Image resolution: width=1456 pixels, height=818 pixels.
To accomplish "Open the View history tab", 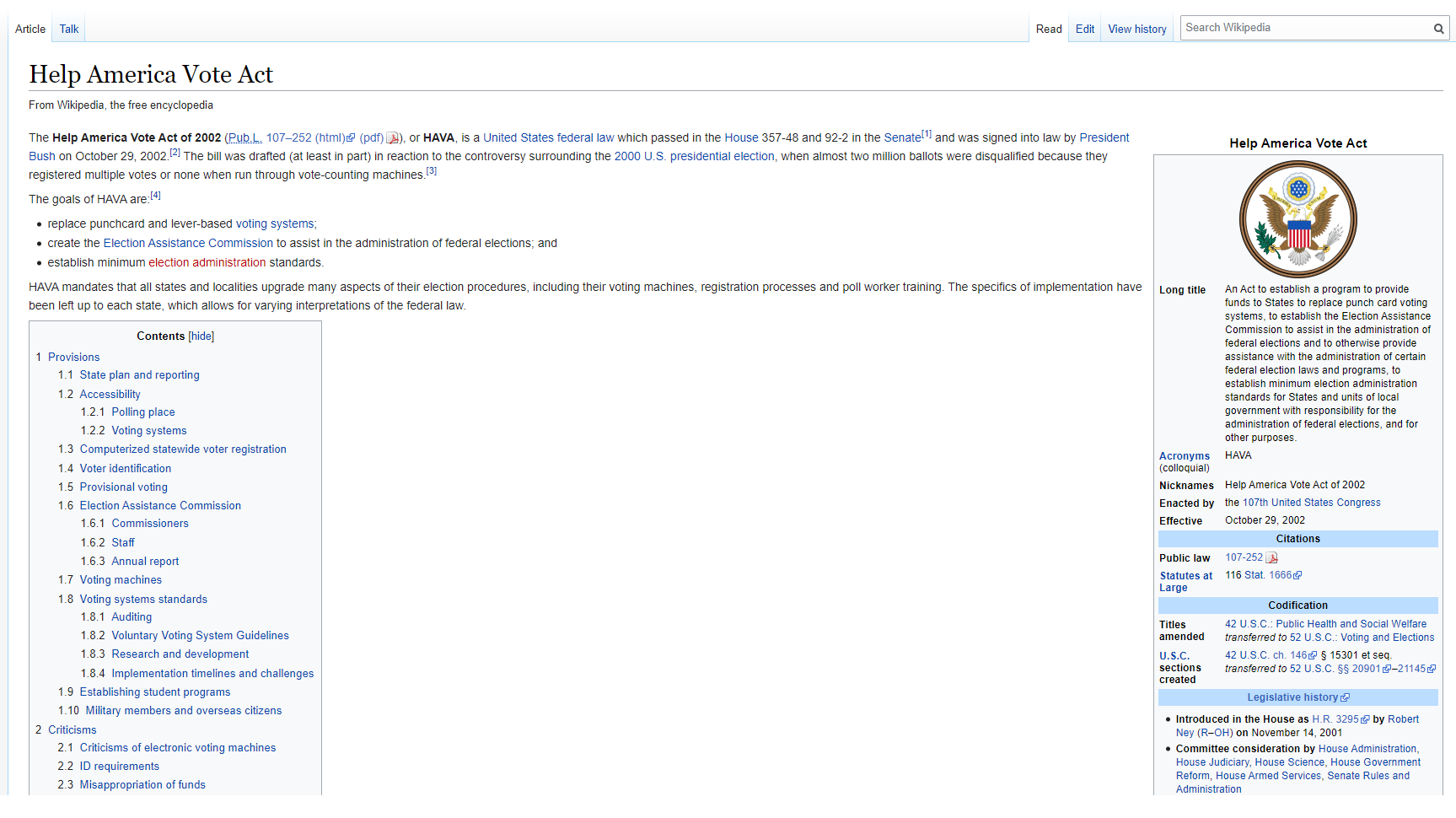I will [1137, 29].
